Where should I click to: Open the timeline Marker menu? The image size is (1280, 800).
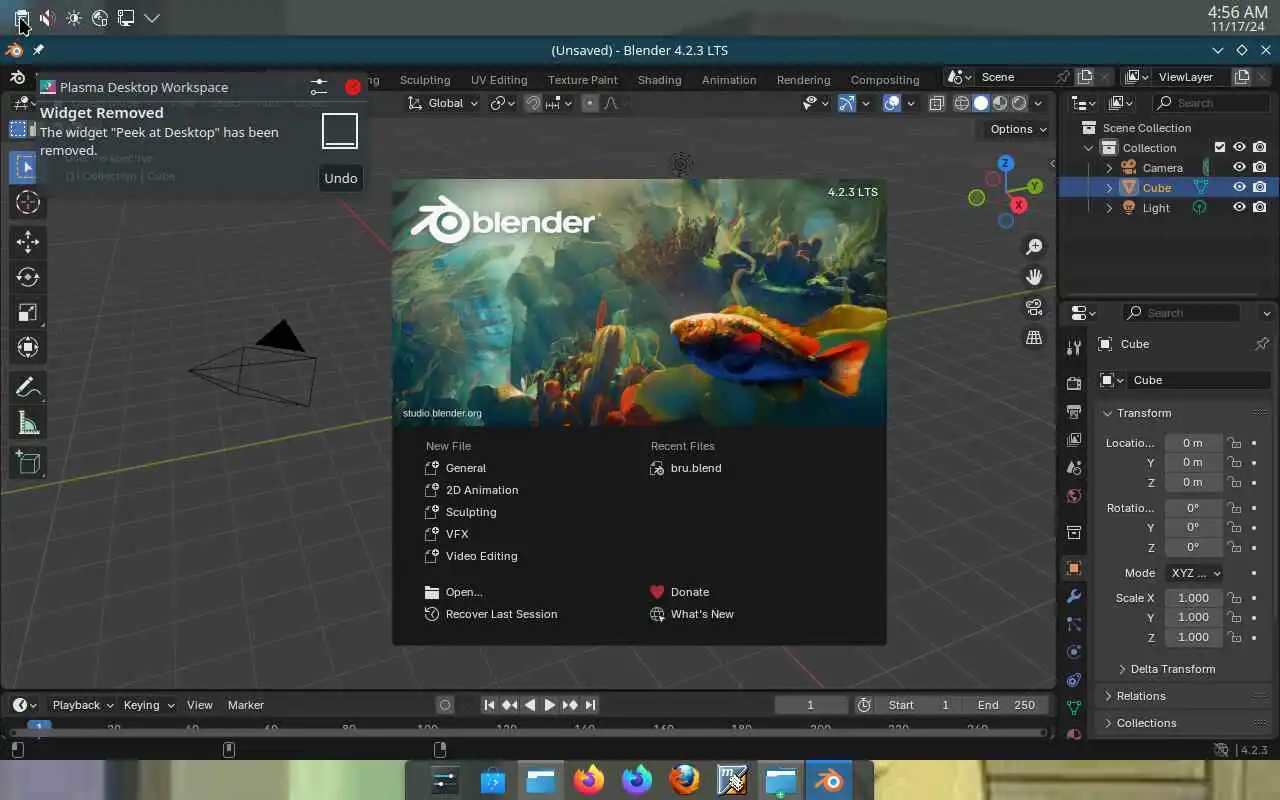pyautogui.click(x=246, y=705)
